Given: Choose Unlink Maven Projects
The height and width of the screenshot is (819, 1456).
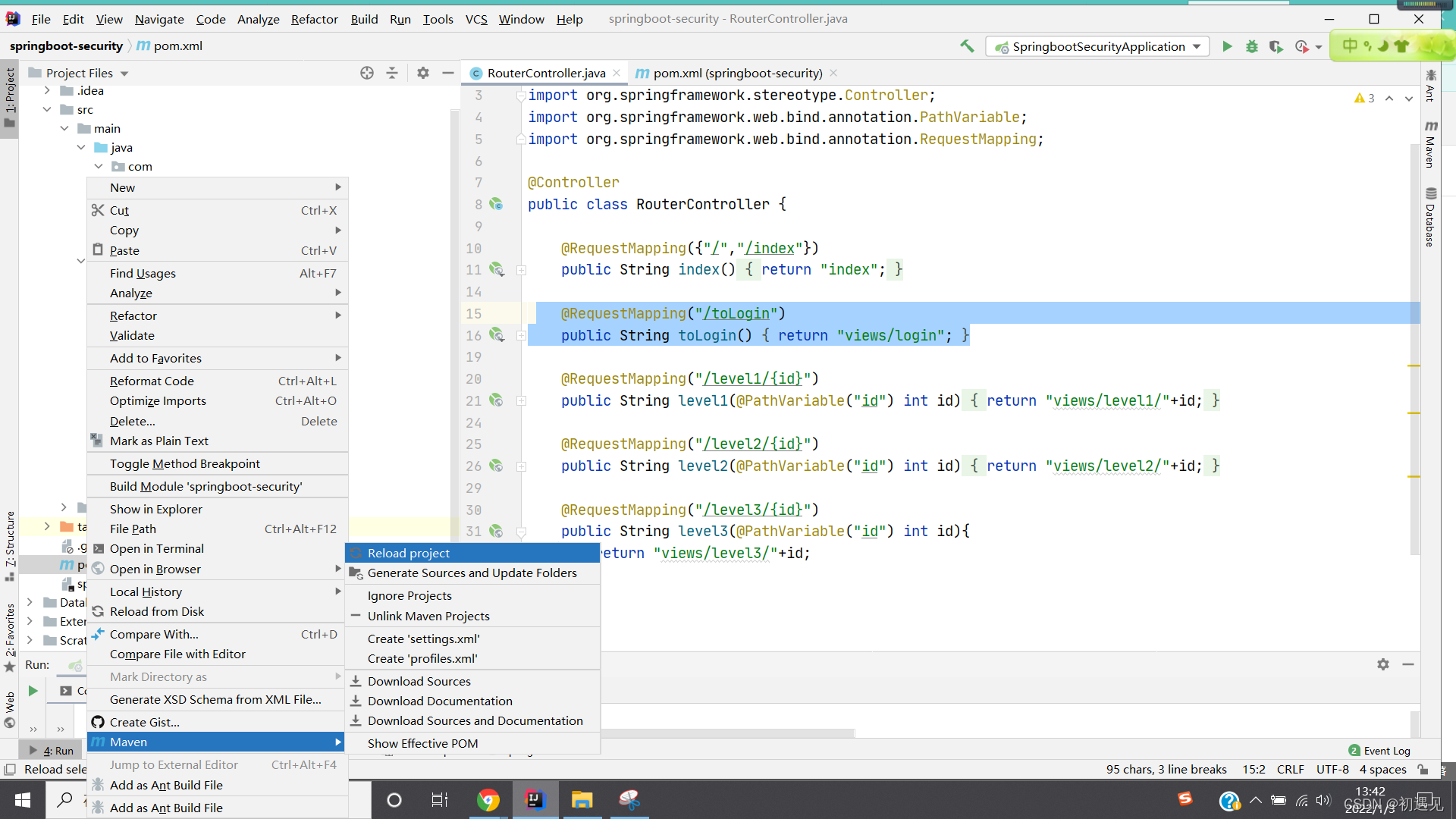Looking at the screenshot, I should [472, 616].
